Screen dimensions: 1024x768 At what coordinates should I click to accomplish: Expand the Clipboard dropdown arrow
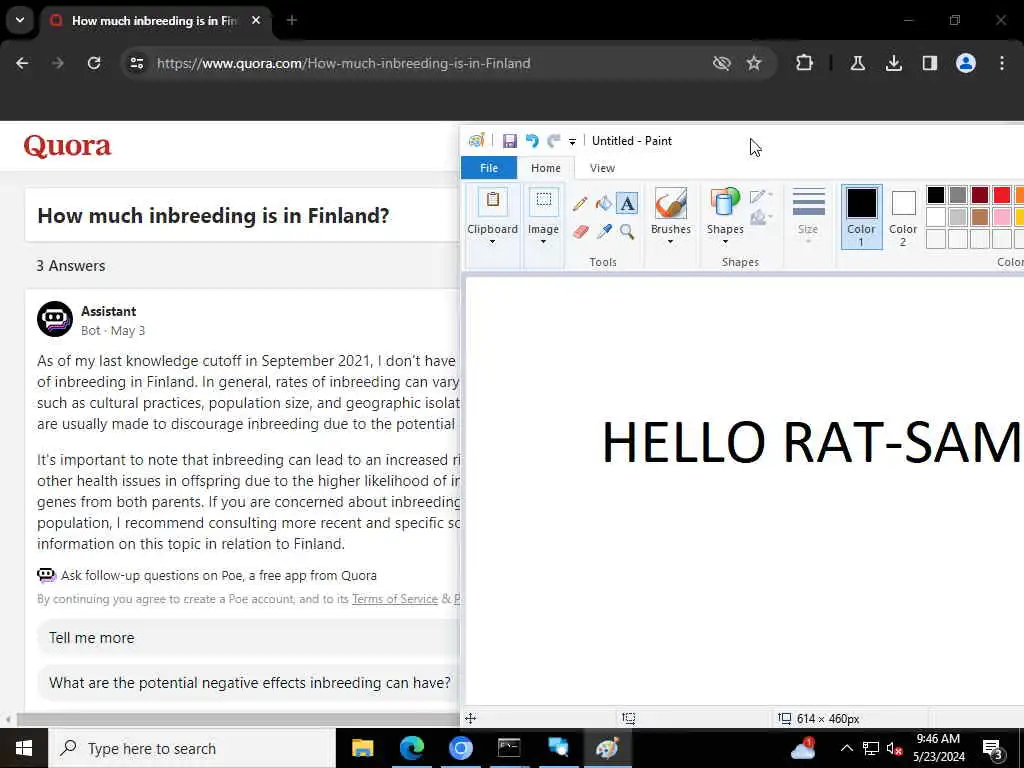point(492,242)
